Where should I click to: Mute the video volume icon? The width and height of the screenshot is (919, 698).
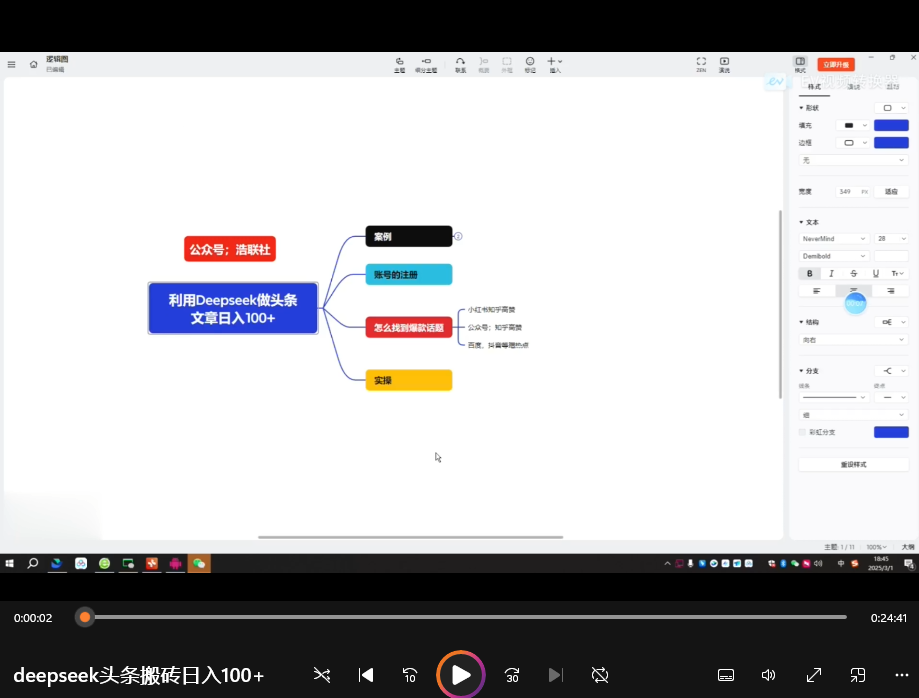[768, 675]
